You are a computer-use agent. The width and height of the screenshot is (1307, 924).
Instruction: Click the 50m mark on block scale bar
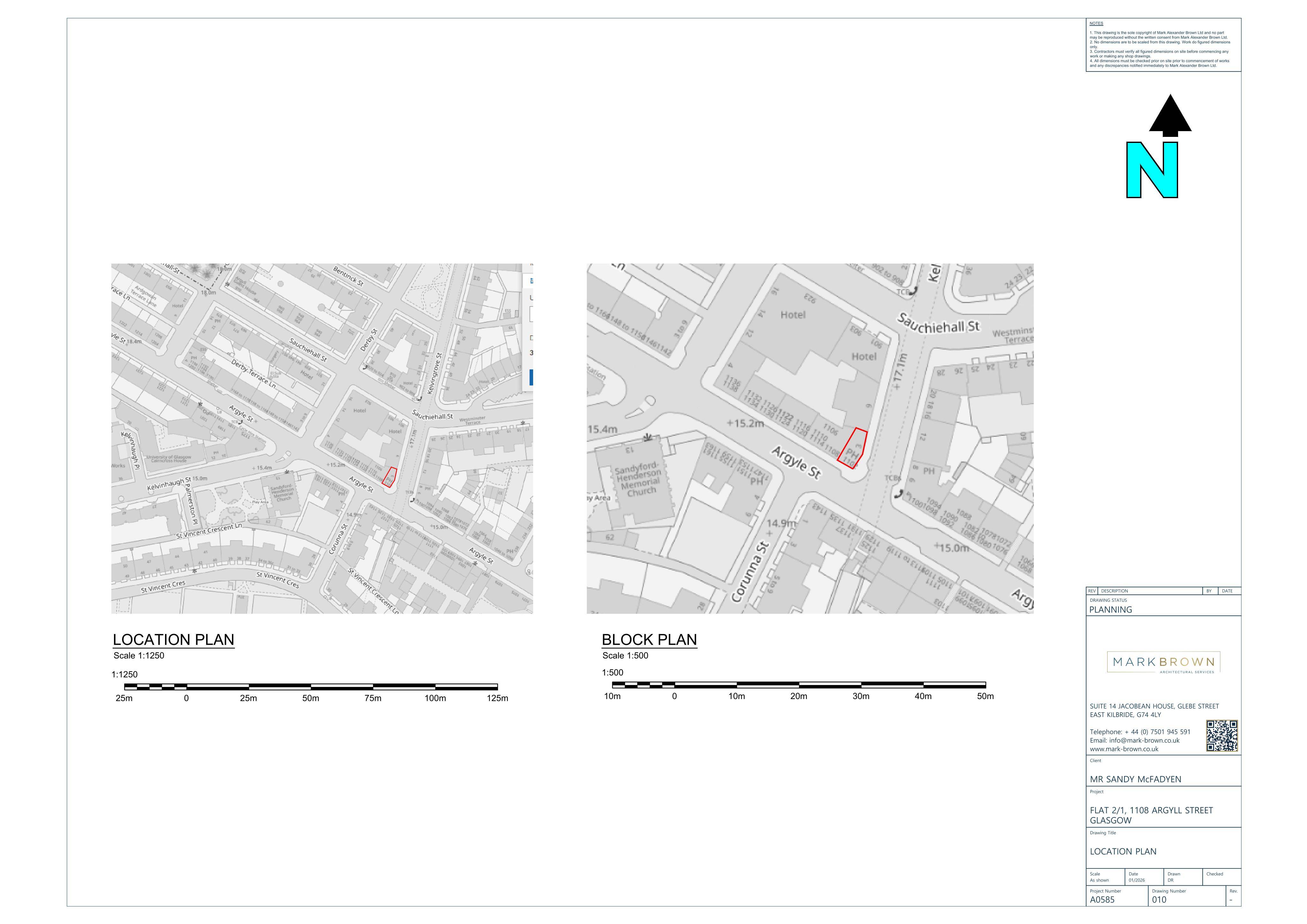985,696
